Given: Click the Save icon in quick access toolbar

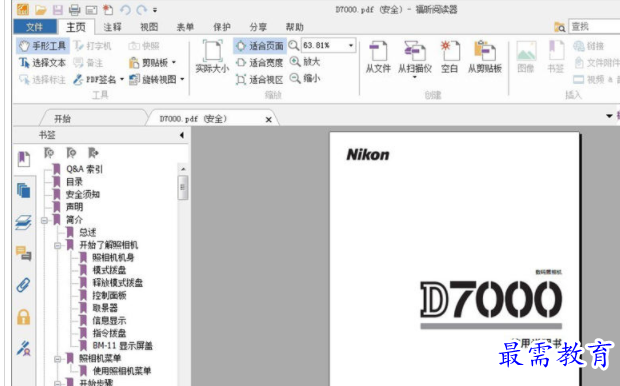Looking at the screenshot, I should [58, 9].
